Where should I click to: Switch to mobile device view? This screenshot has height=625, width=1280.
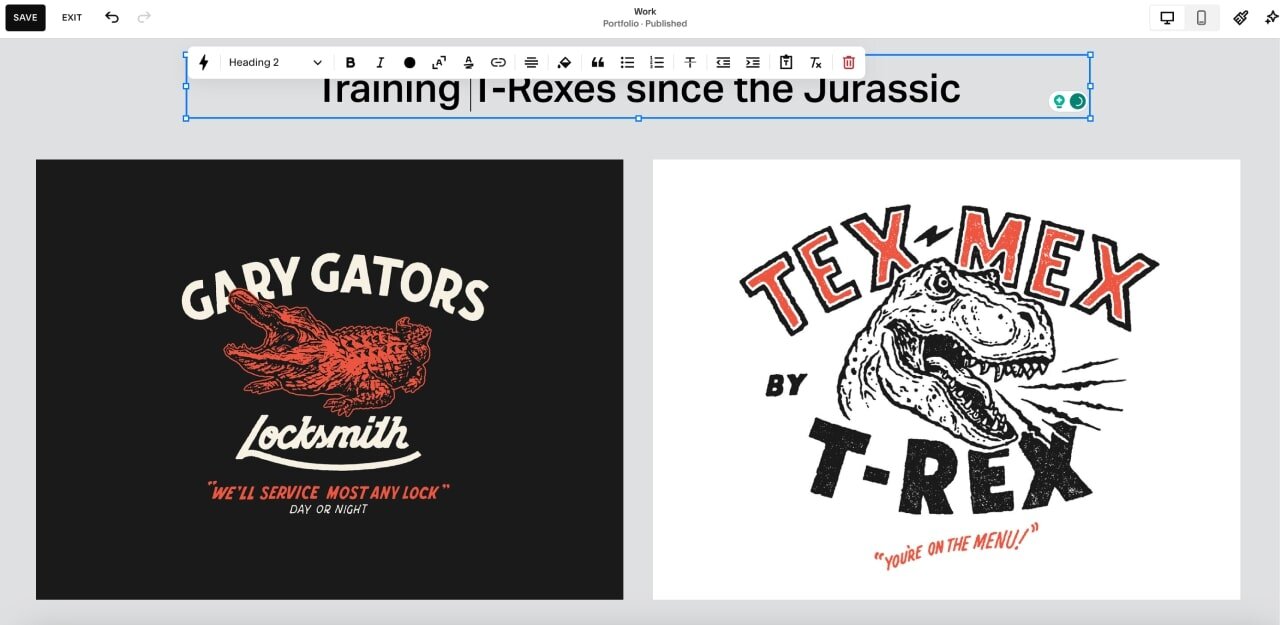(x=1201, y=17)
